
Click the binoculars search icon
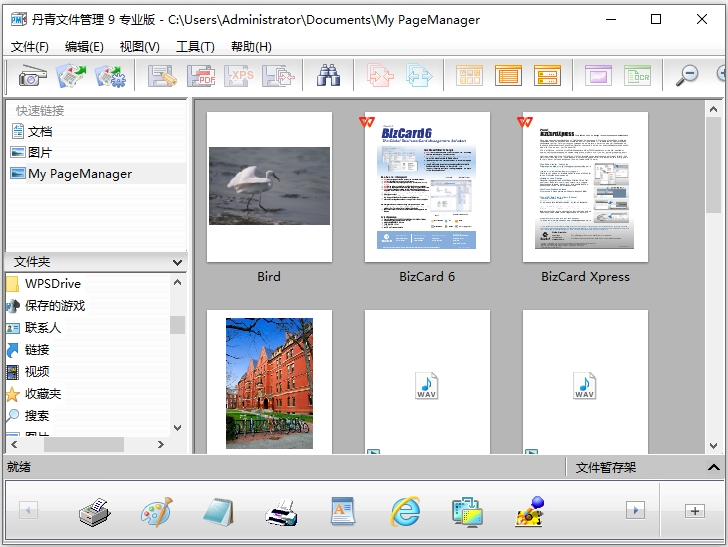pos(329,75)
